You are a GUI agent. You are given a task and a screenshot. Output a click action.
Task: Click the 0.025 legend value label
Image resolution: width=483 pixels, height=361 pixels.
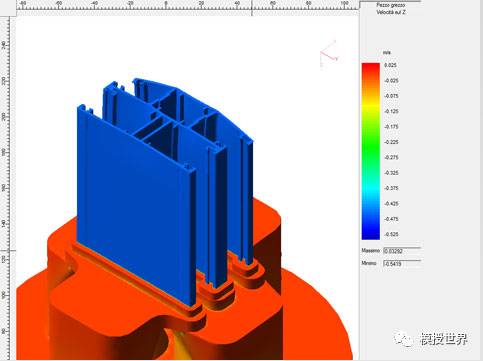click(x=390, y=65)
